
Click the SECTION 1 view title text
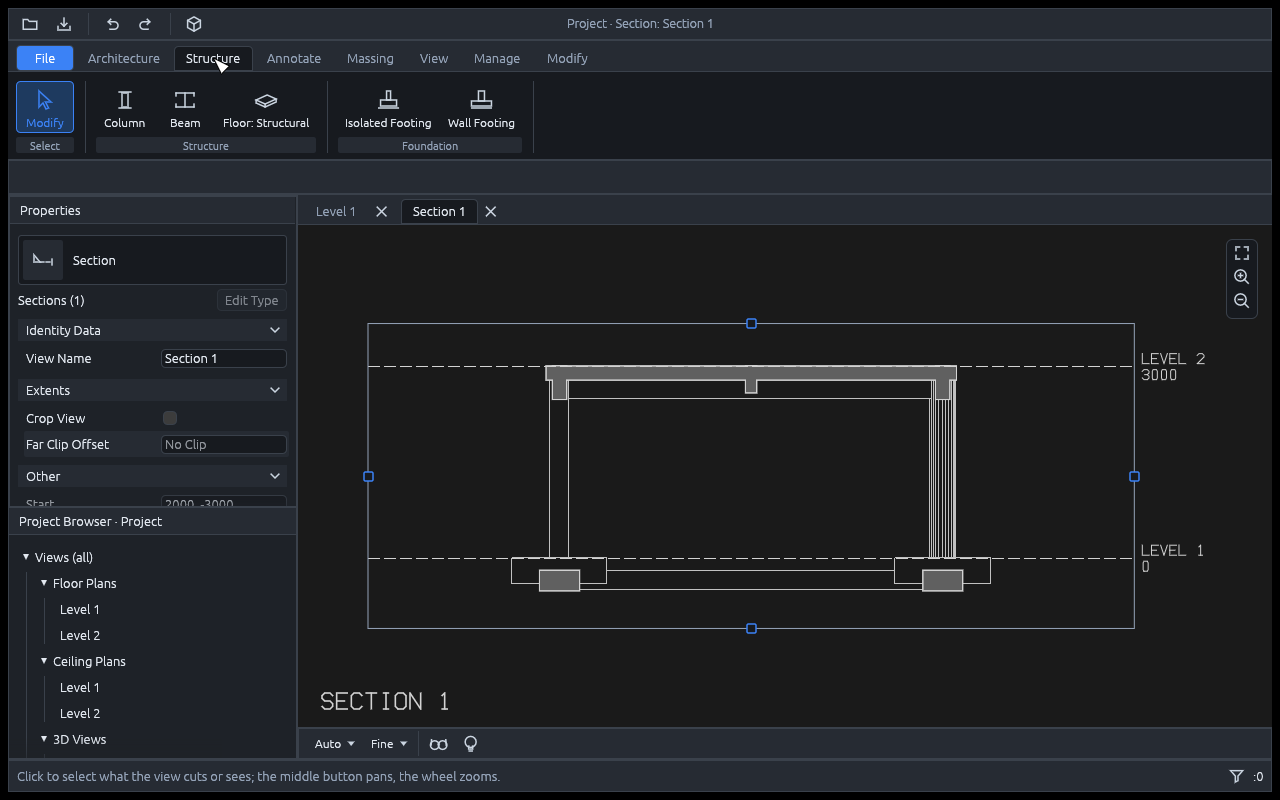[385, 701]
